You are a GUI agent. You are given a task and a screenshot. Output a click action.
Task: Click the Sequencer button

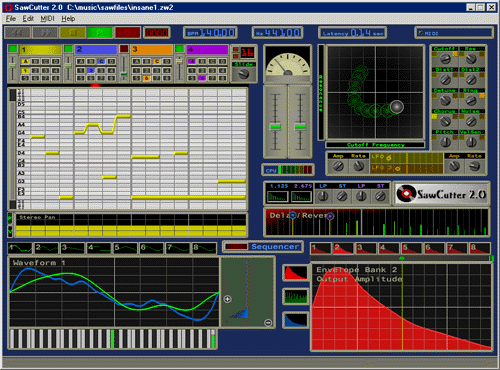coord(263,247)
